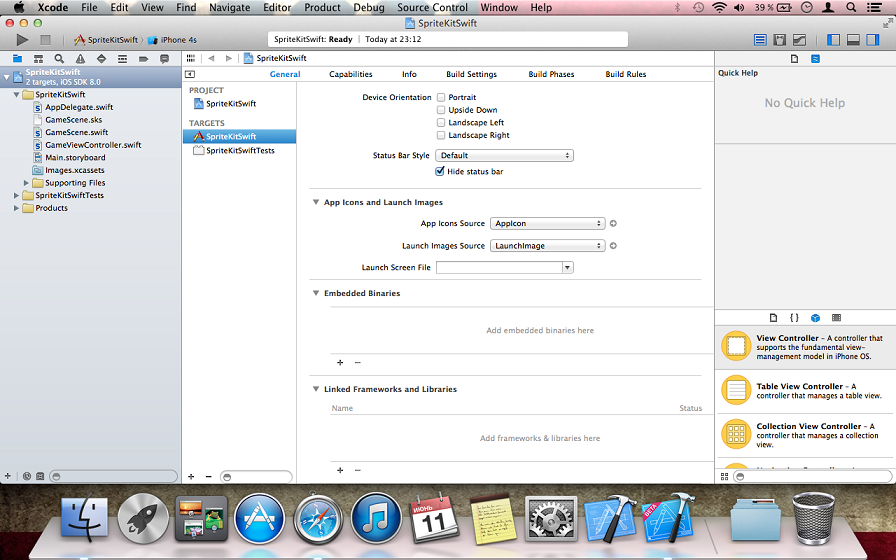
Task: Open the Debug navigator
Action: point(122,58)
